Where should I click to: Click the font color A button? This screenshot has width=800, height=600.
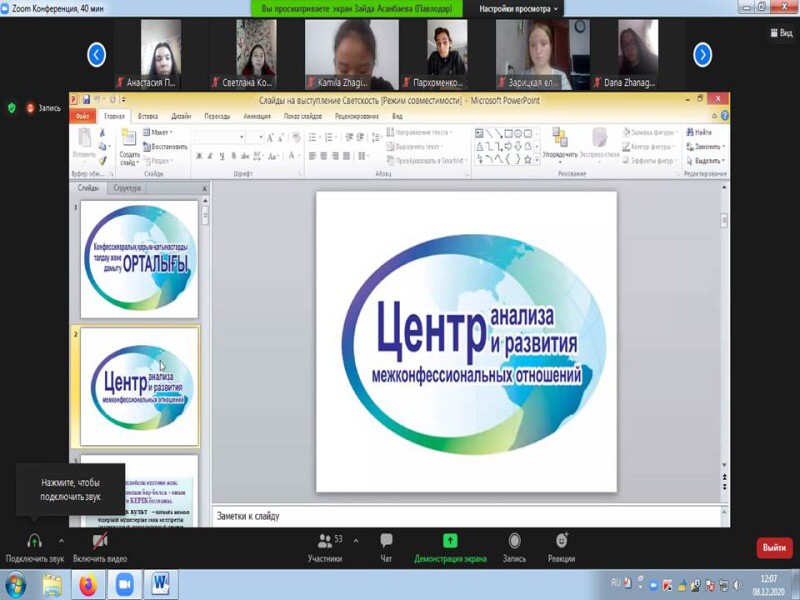point(292,156)
